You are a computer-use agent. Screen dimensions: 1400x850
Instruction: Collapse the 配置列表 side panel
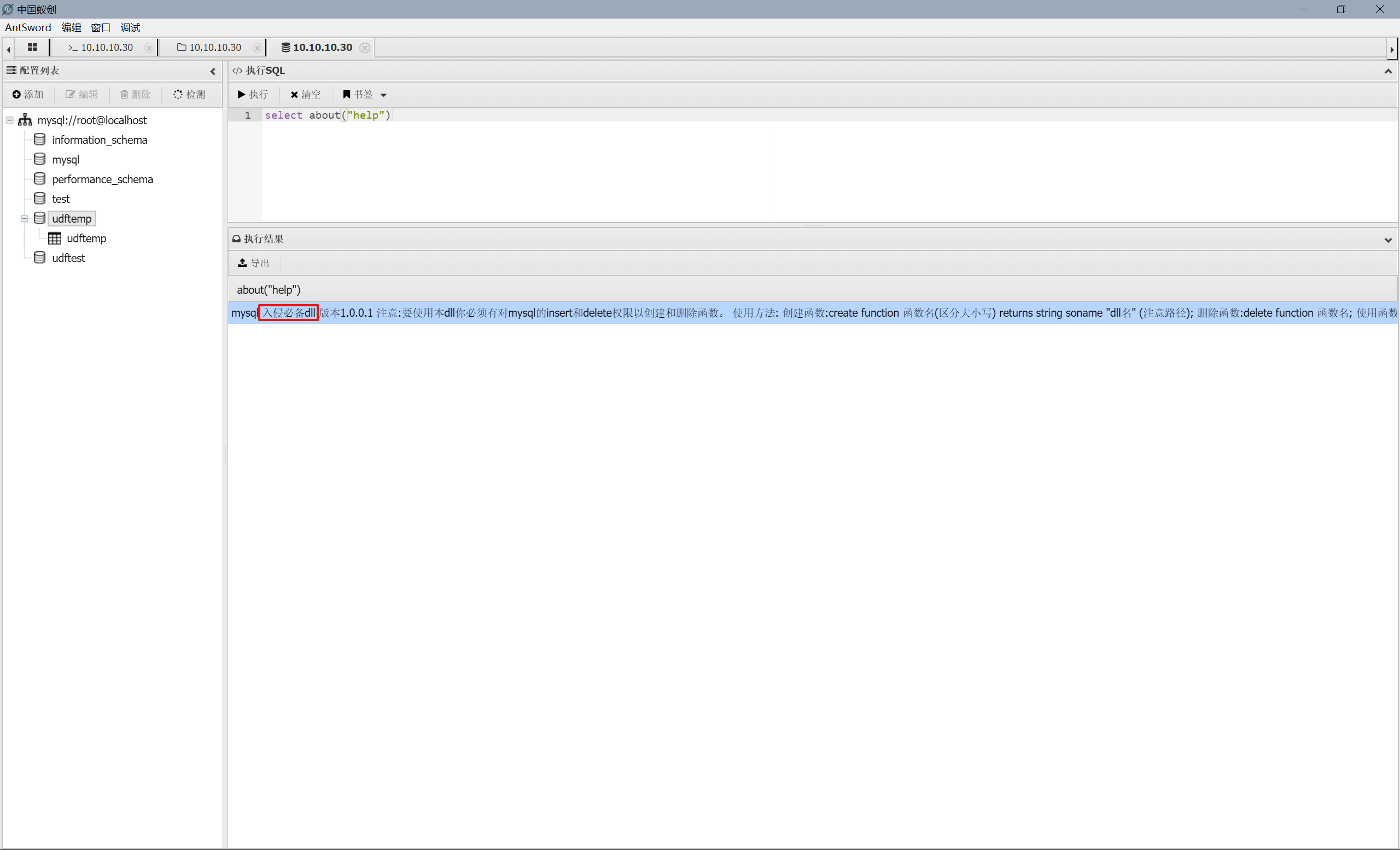(x=213, y=71)
